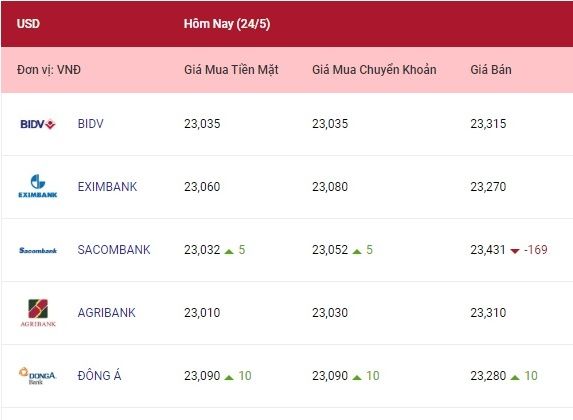This screenshot has width=573, height=420.
Task: Click the Hôm Nay (24/5) header
Action: pos(227,24)
